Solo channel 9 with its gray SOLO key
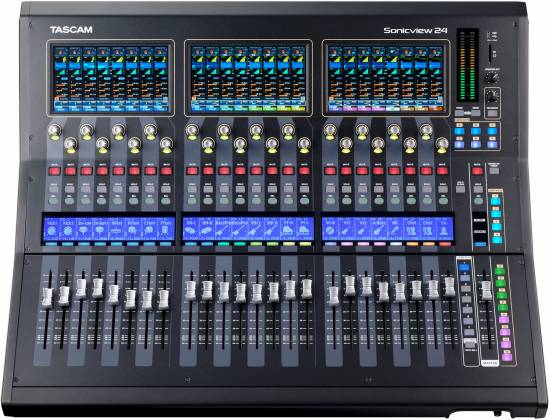 tap(192, 189)
